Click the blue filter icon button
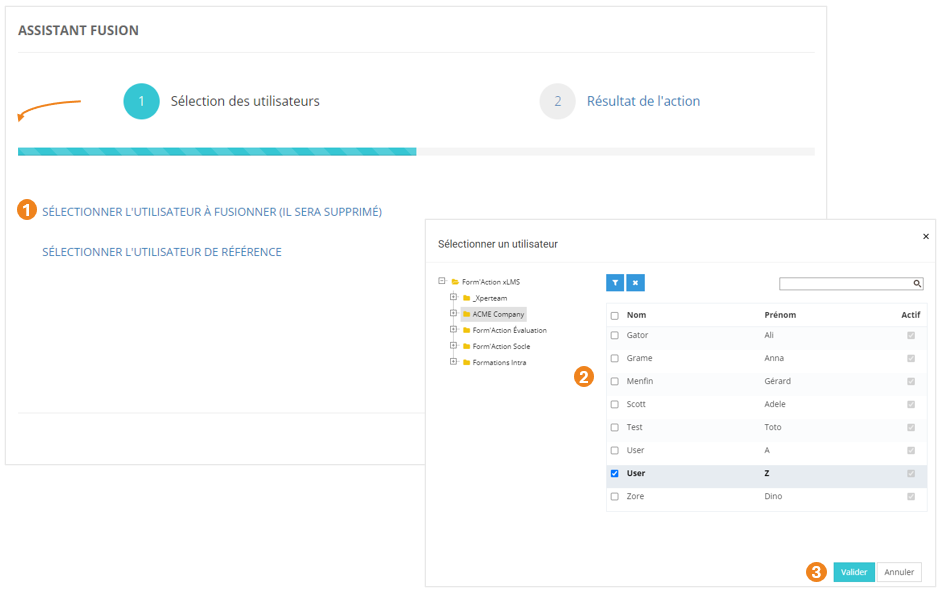Screen dimensions: 940x589 click(615, 283)
